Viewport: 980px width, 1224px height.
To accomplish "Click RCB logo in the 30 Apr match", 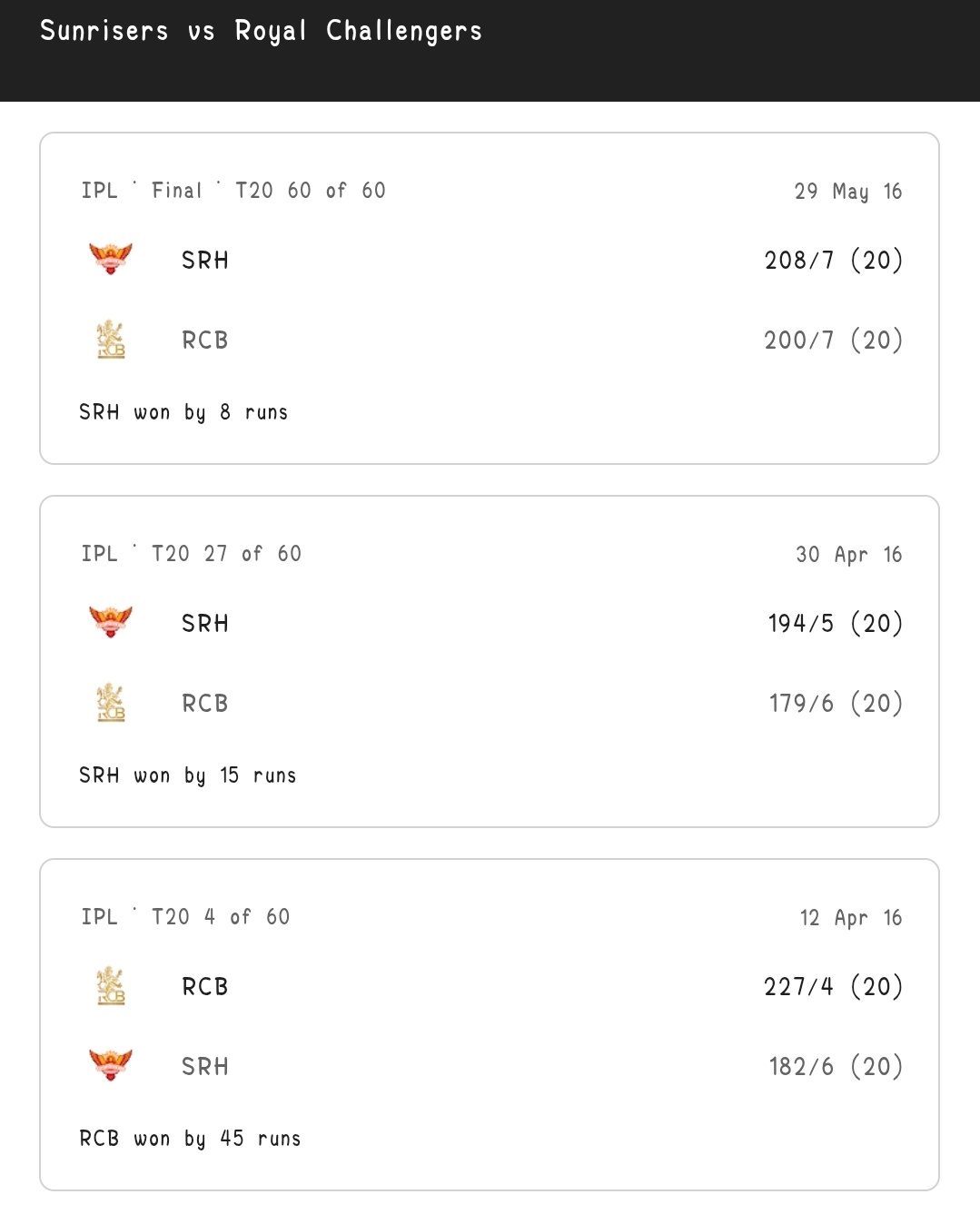I will point(111,703).
